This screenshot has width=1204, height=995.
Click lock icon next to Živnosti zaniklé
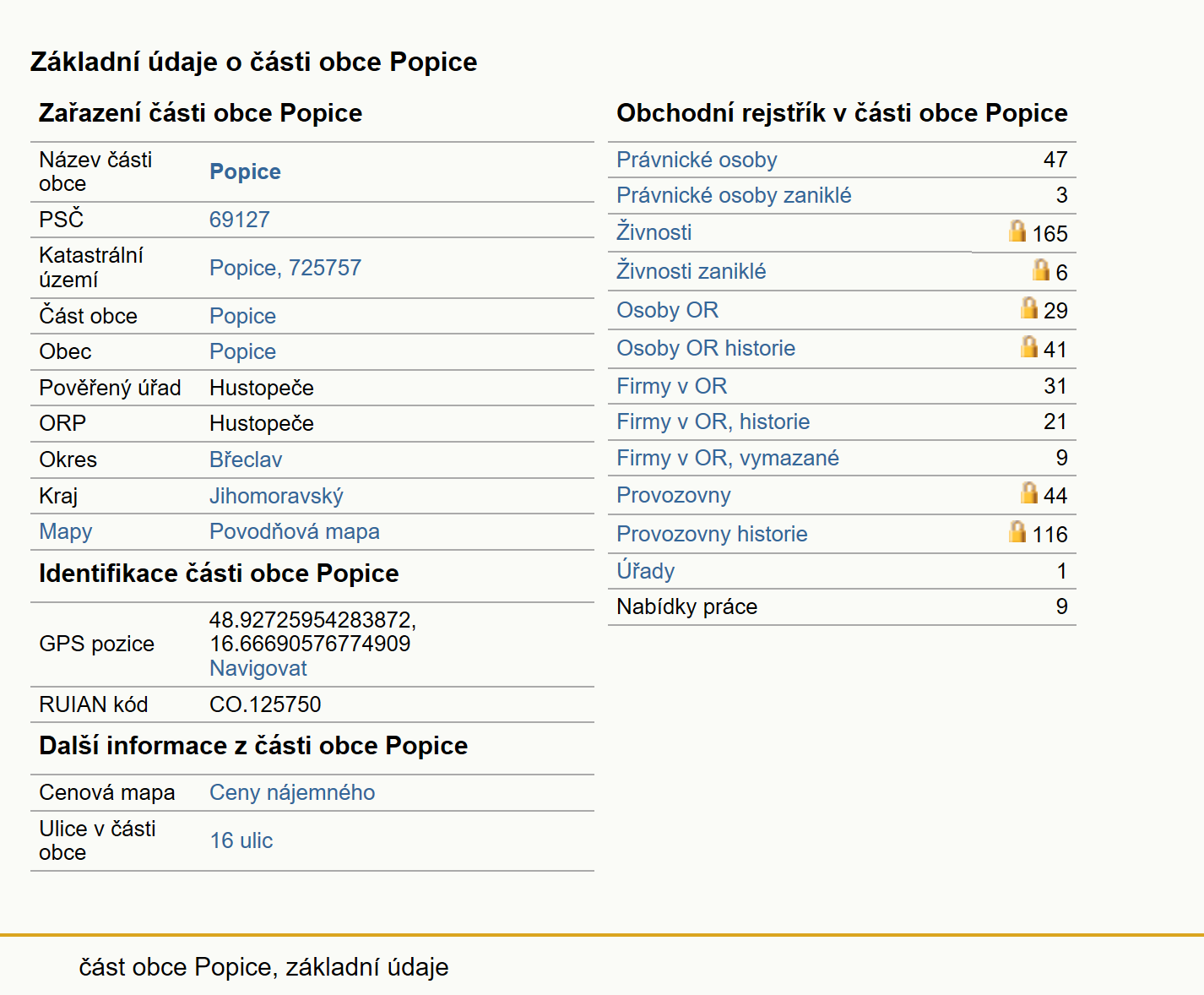tap(1041, 270)
